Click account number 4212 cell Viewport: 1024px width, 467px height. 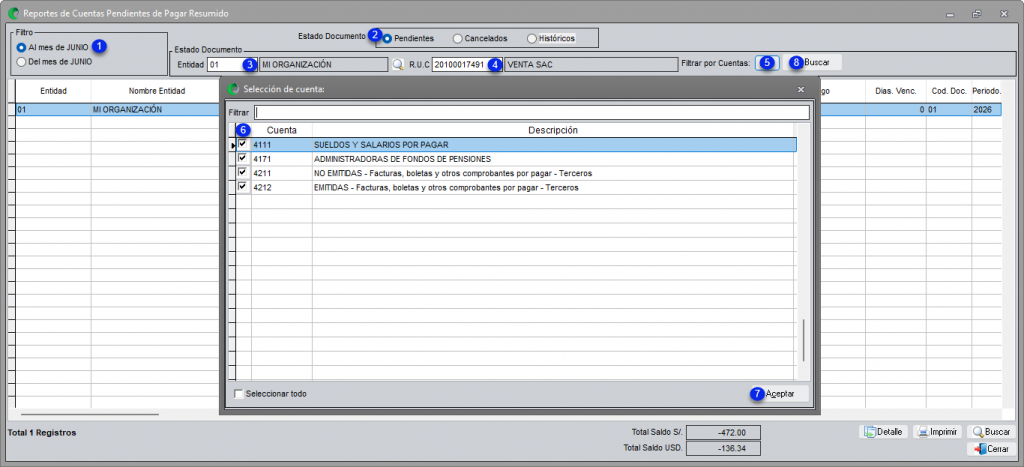click(x=281, y=187)
